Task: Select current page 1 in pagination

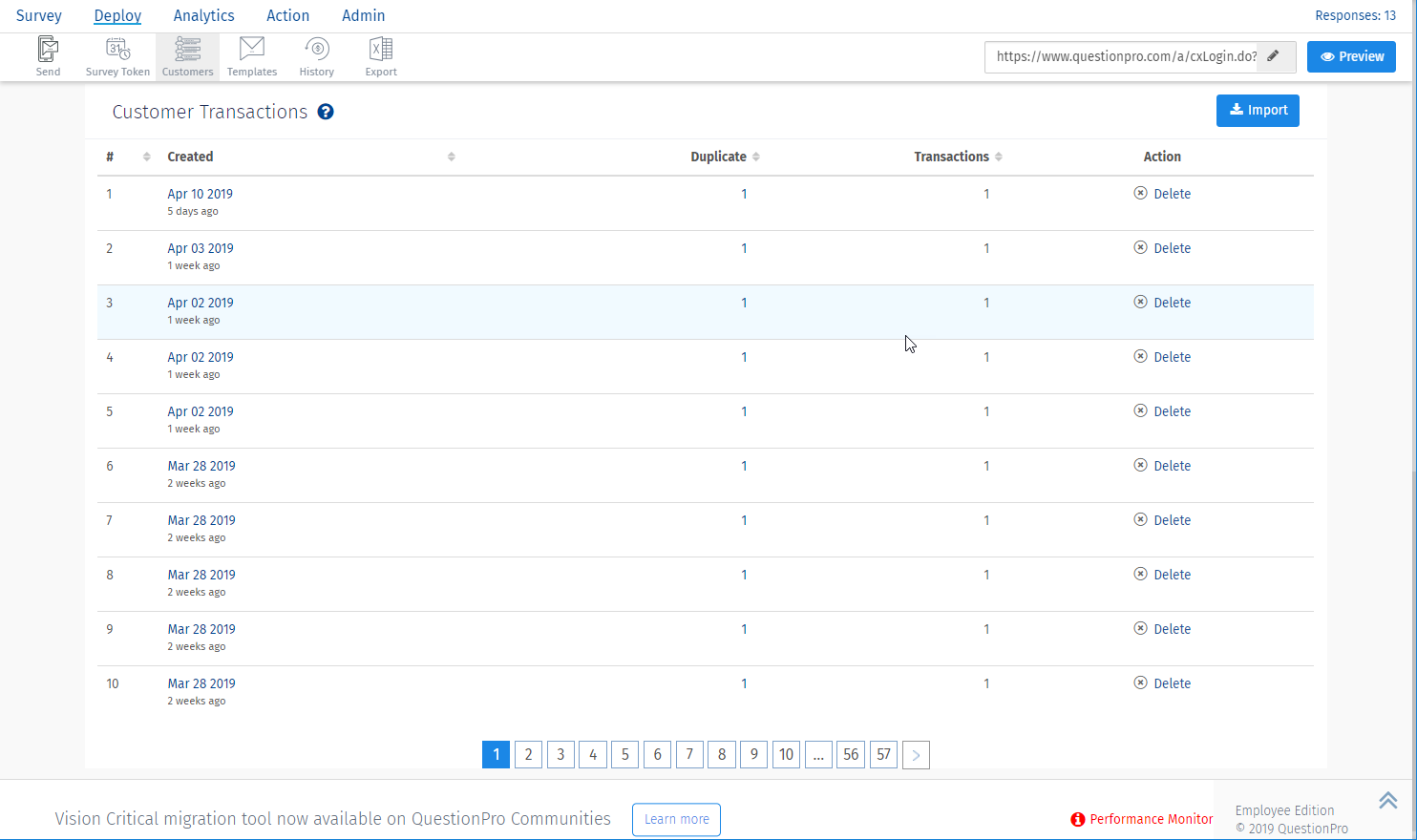Action: (x=496, y=755)
